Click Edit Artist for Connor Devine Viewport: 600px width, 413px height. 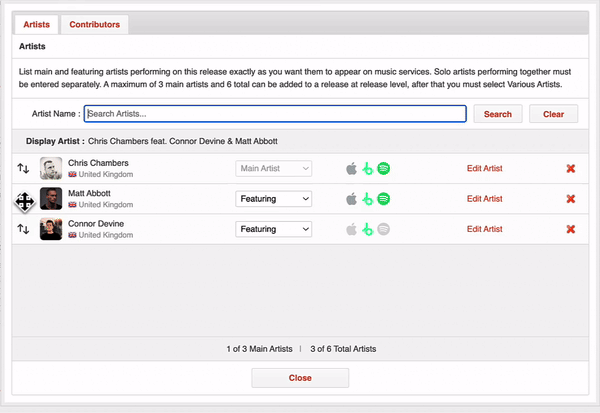coord(484,229)
